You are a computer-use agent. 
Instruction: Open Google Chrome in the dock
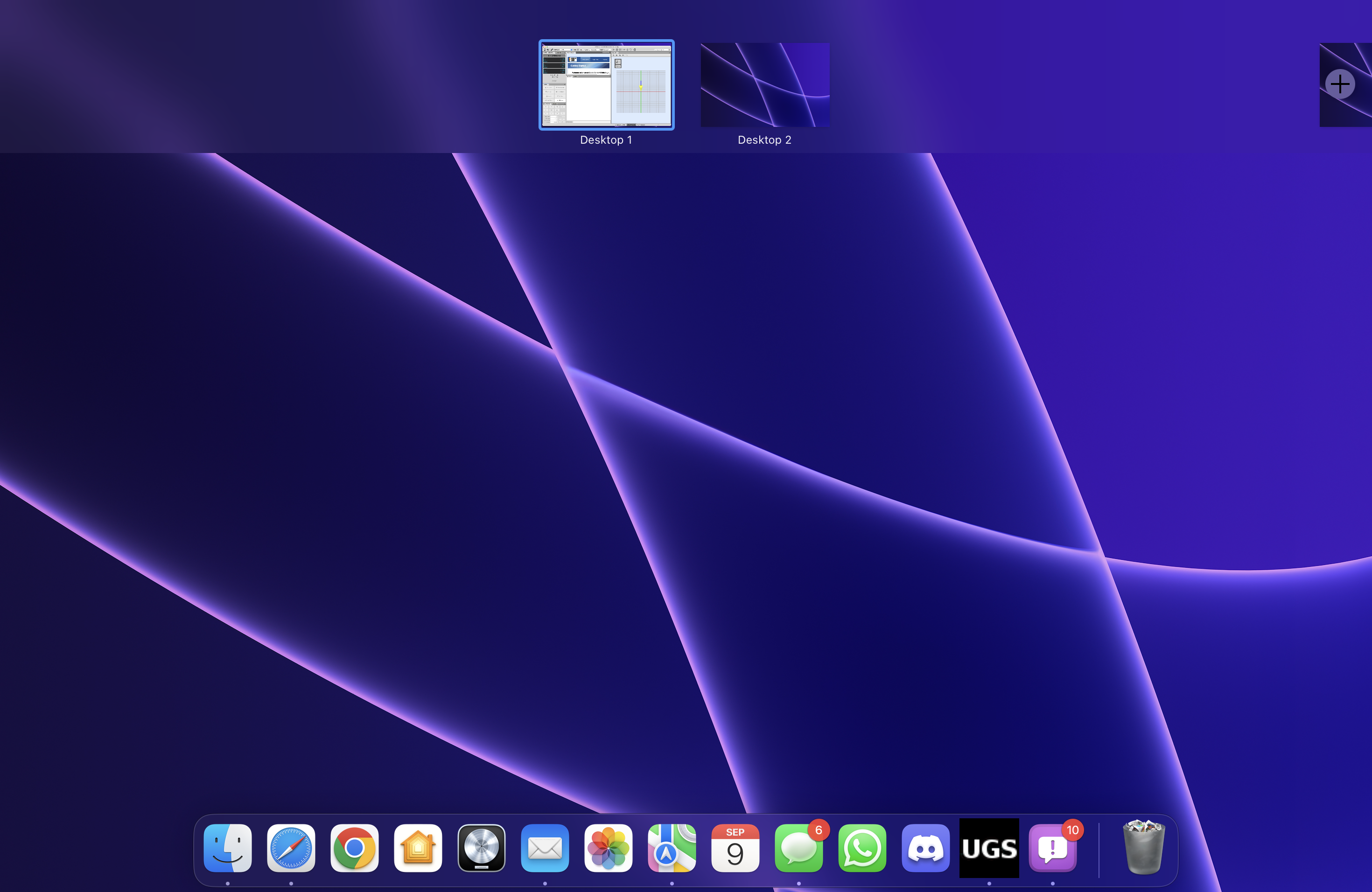click(x=355, y=848)
